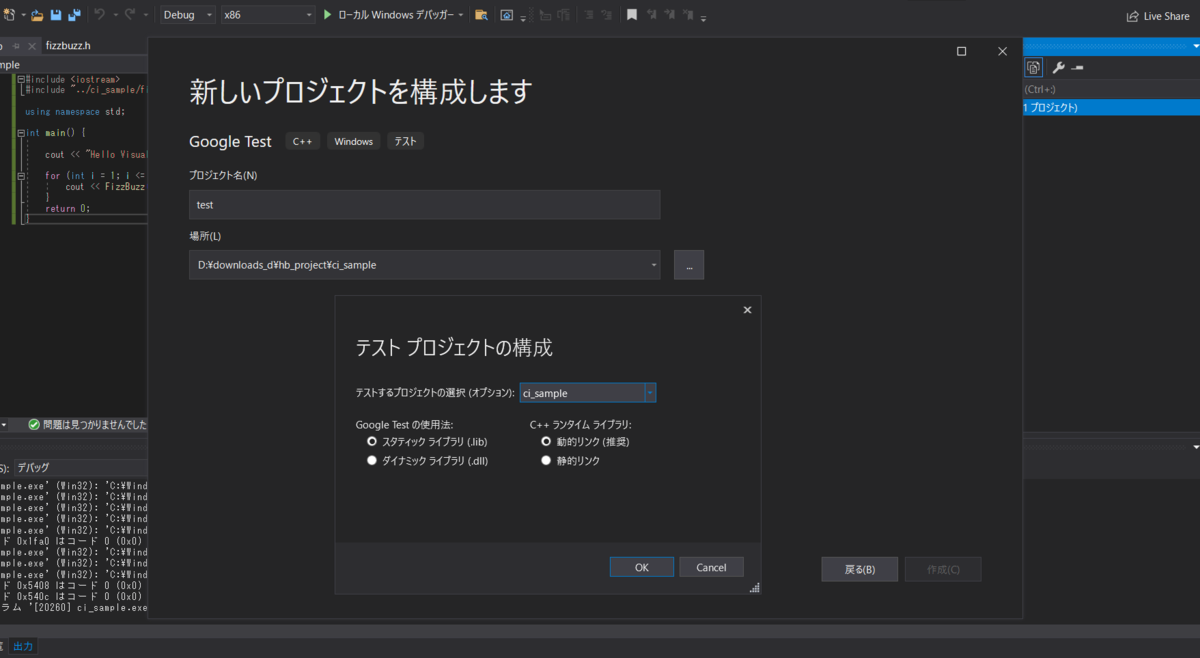The height and width of the screenshot is (658, 1200).
Task: Open the x86 platform dropdown
Action: [x=267, y=15]
